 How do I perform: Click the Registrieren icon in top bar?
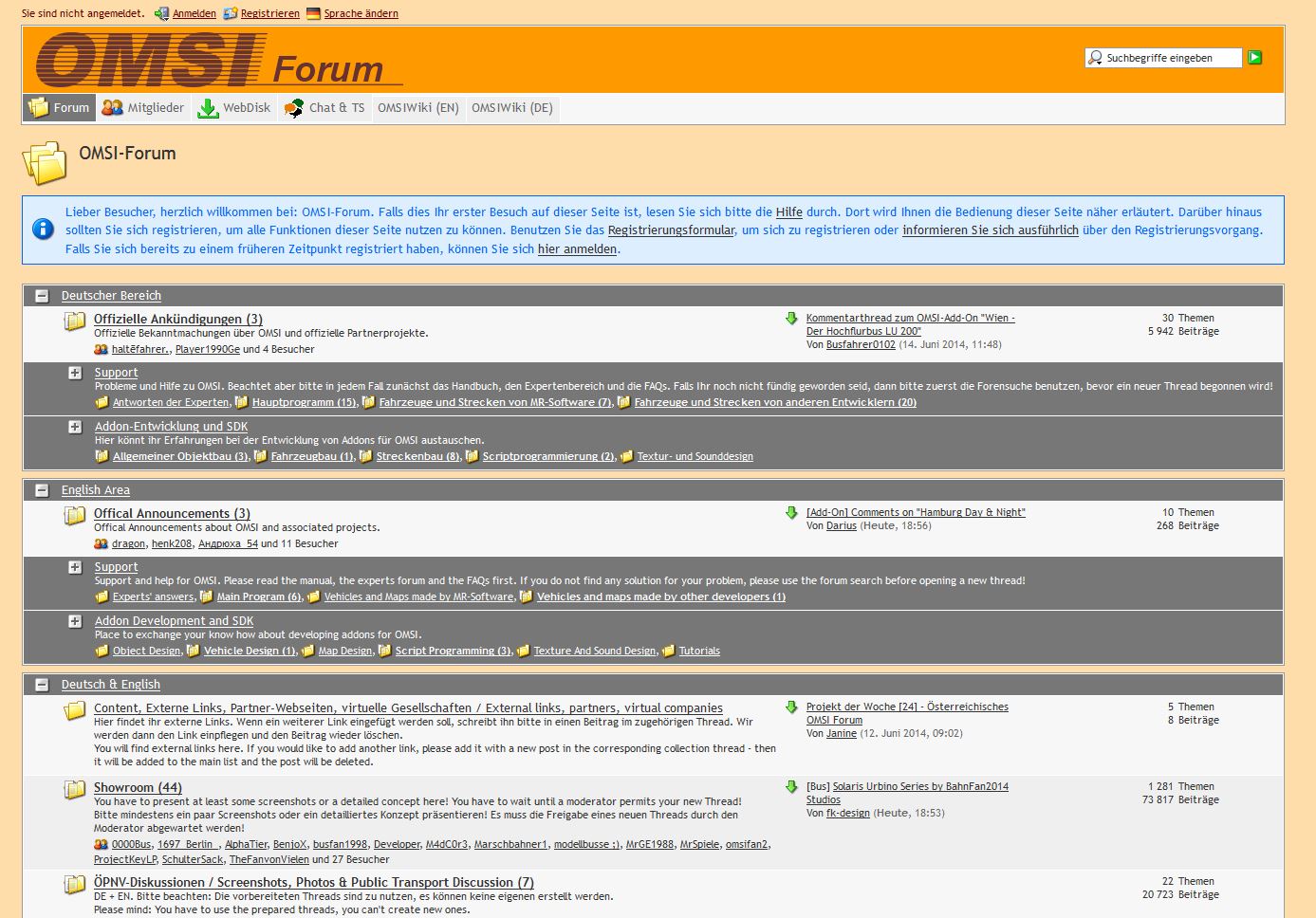231,13
